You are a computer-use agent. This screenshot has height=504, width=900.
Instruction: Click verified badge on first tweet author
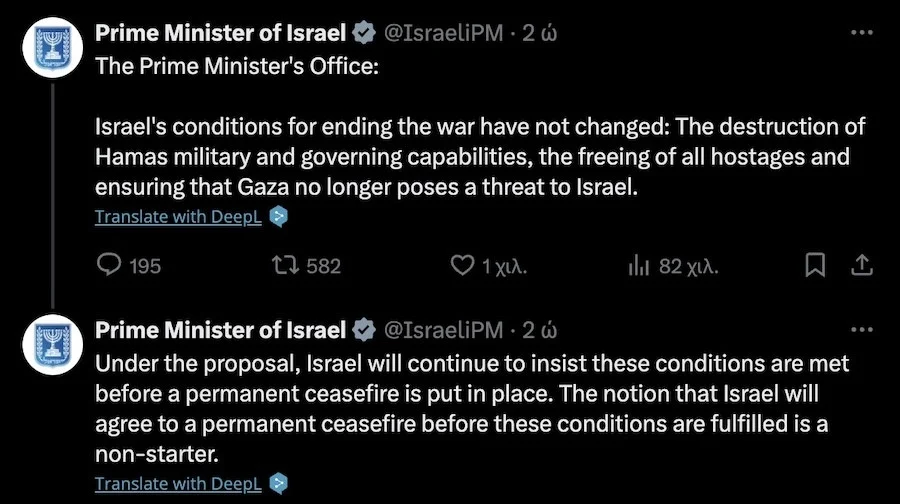[364, 33]
